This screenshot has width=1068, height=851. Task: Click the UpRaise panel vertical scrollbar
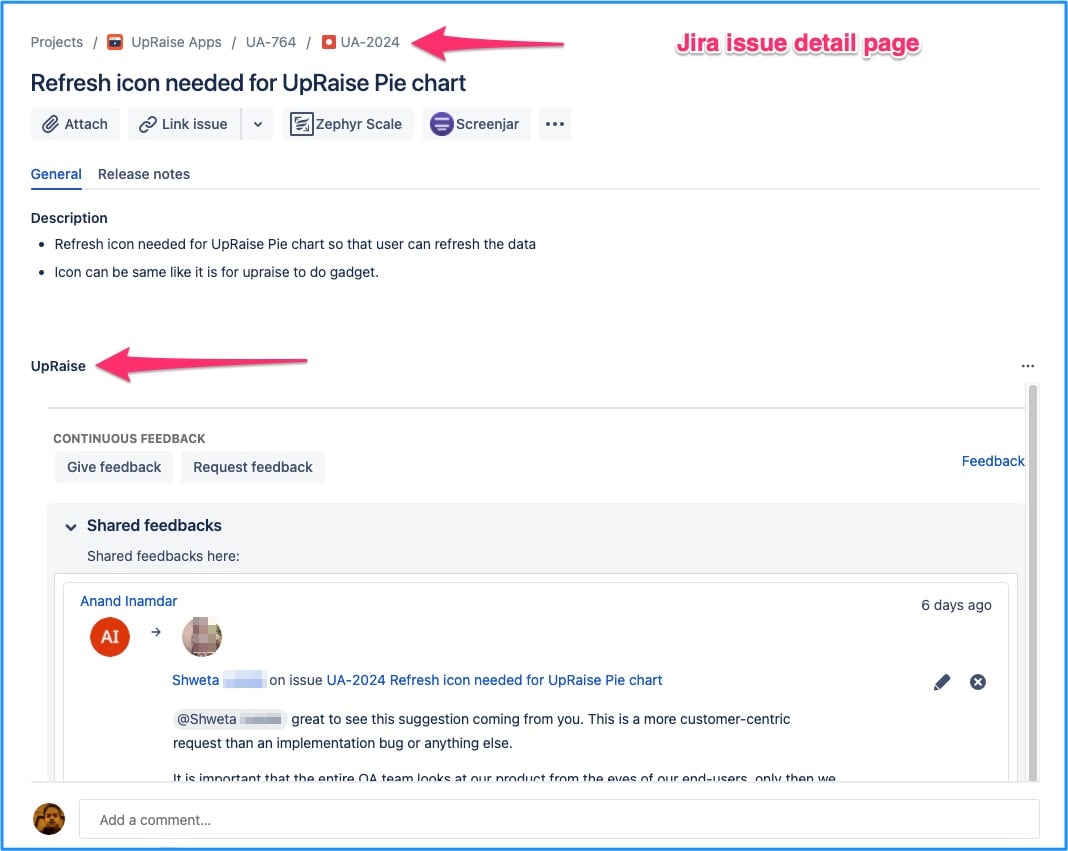pos(1033,583)
